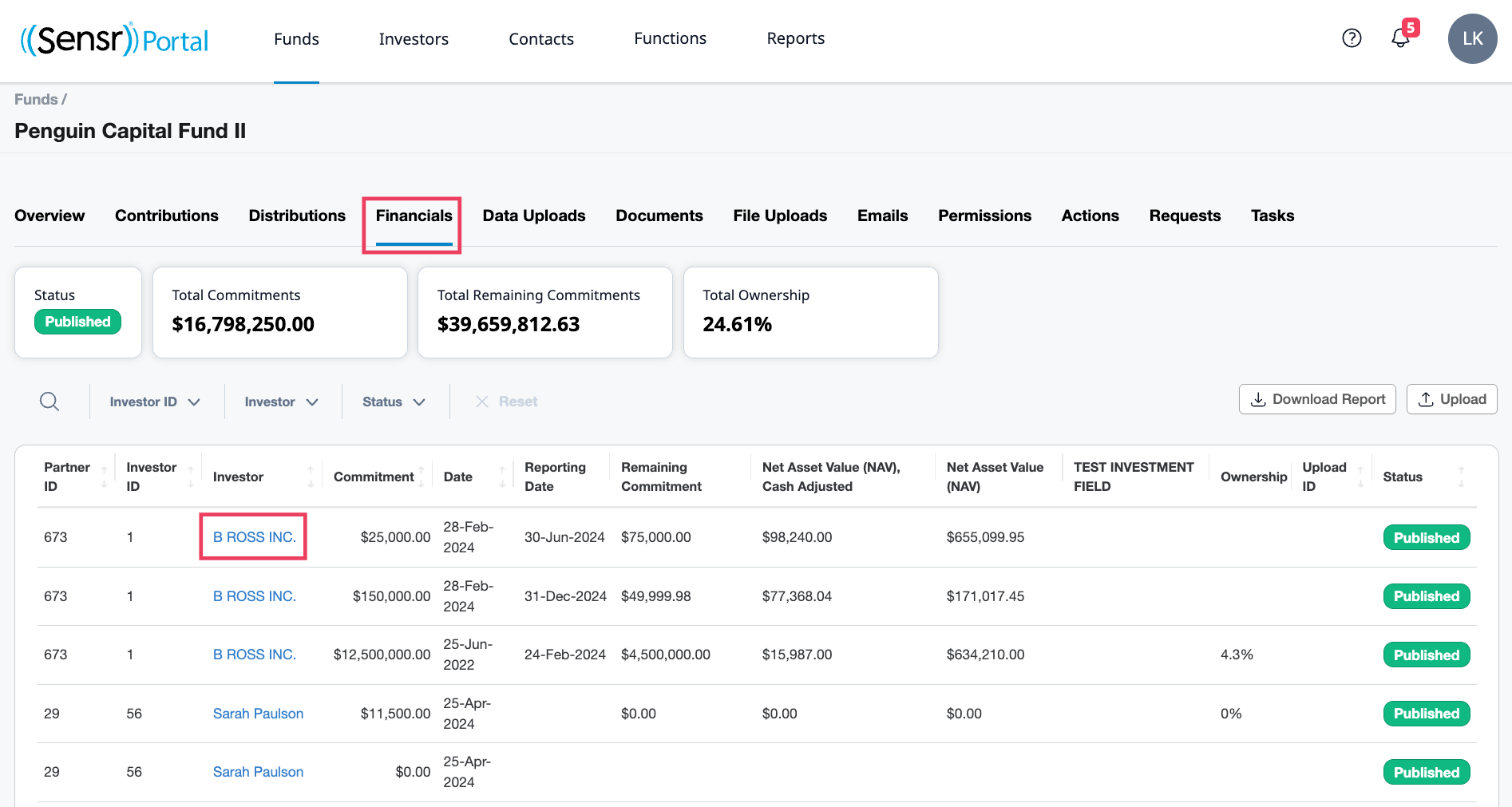Click the Penguin Capital Fund II title
The image size is (1512, 807).
(x=130, y=131)
